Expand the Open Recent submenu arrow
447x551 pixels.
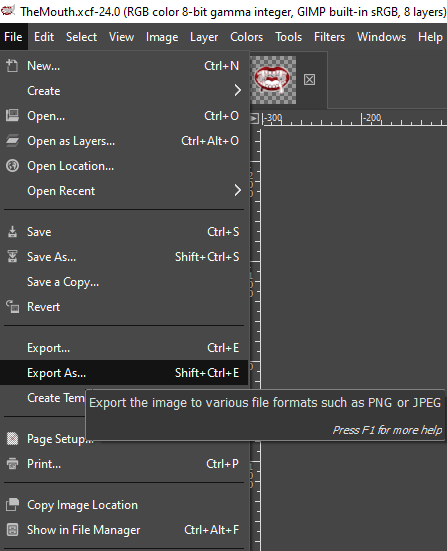(238, 190)
